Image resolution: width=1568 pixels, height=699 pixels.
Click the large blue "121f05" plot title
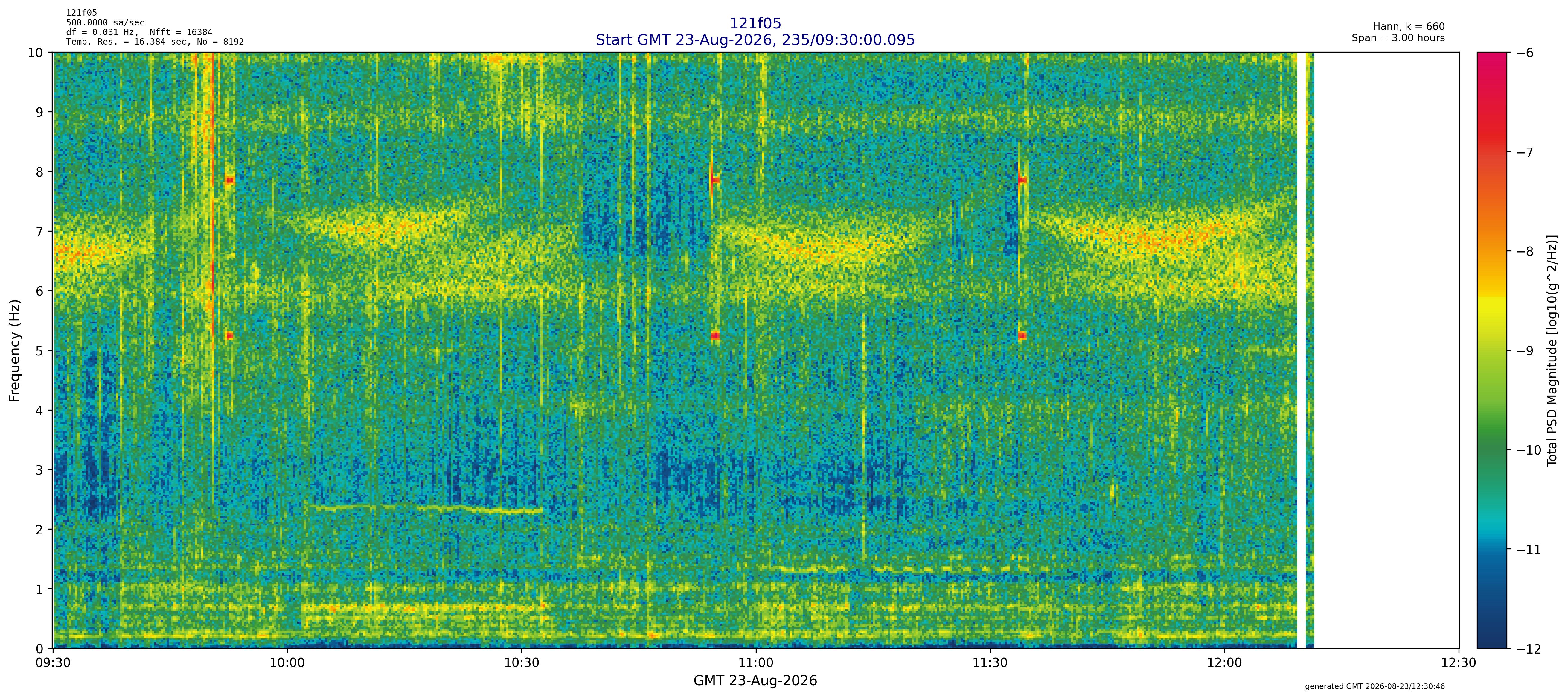click(755, 24)
